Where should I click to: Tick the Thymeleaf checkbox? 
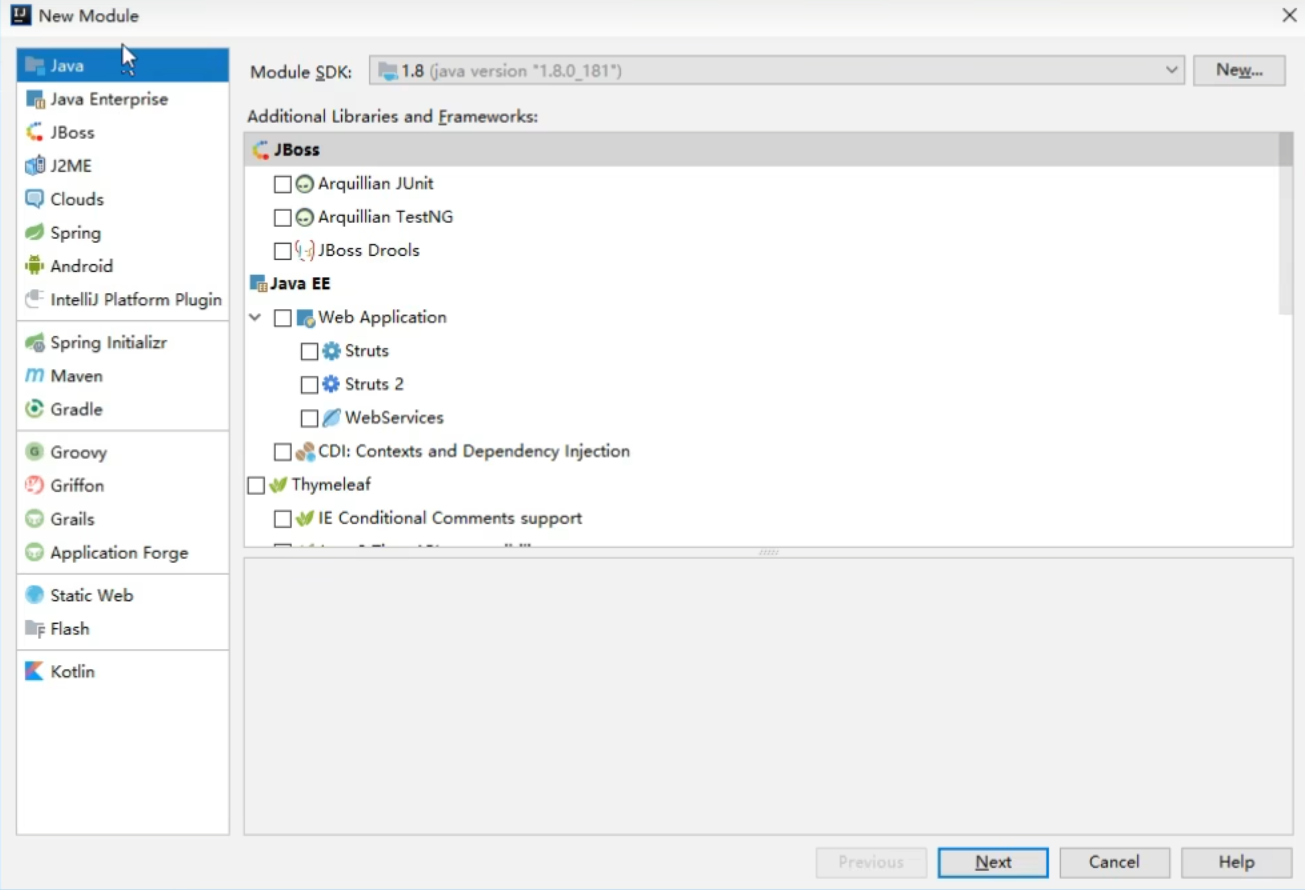coord(256,485)
